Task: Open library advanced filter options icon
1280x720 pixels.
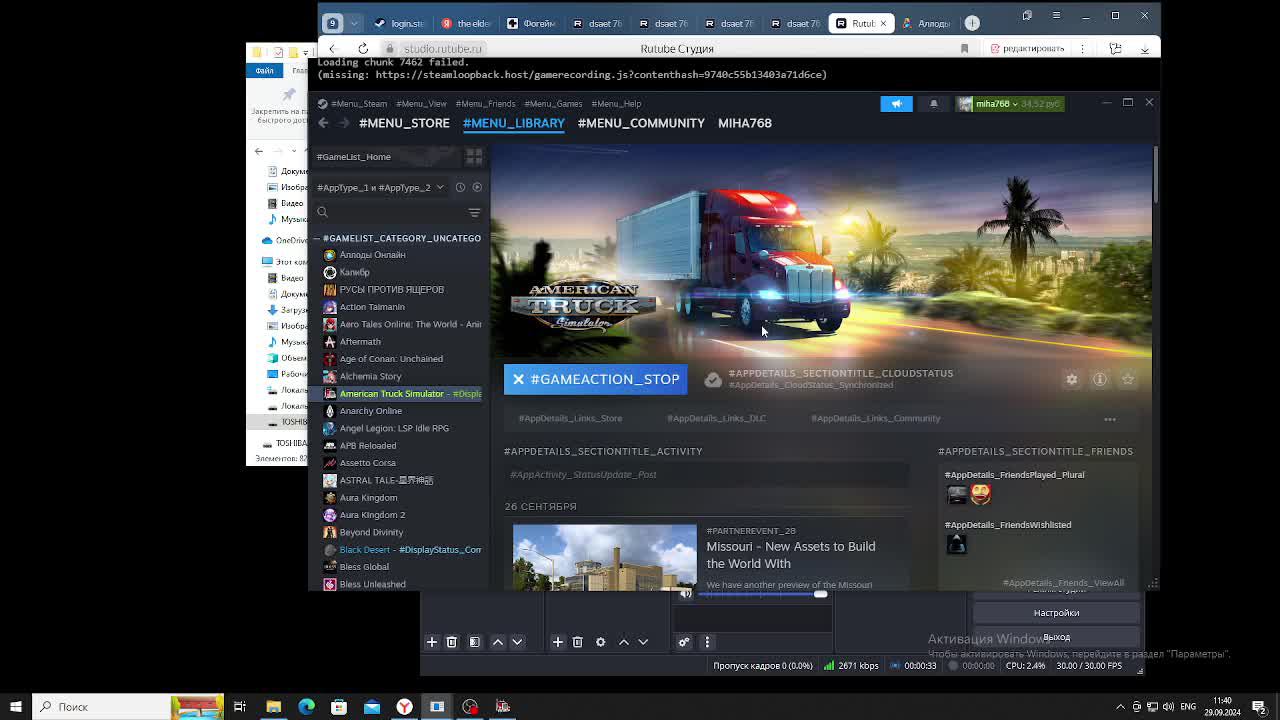Action: pos(474,212)
